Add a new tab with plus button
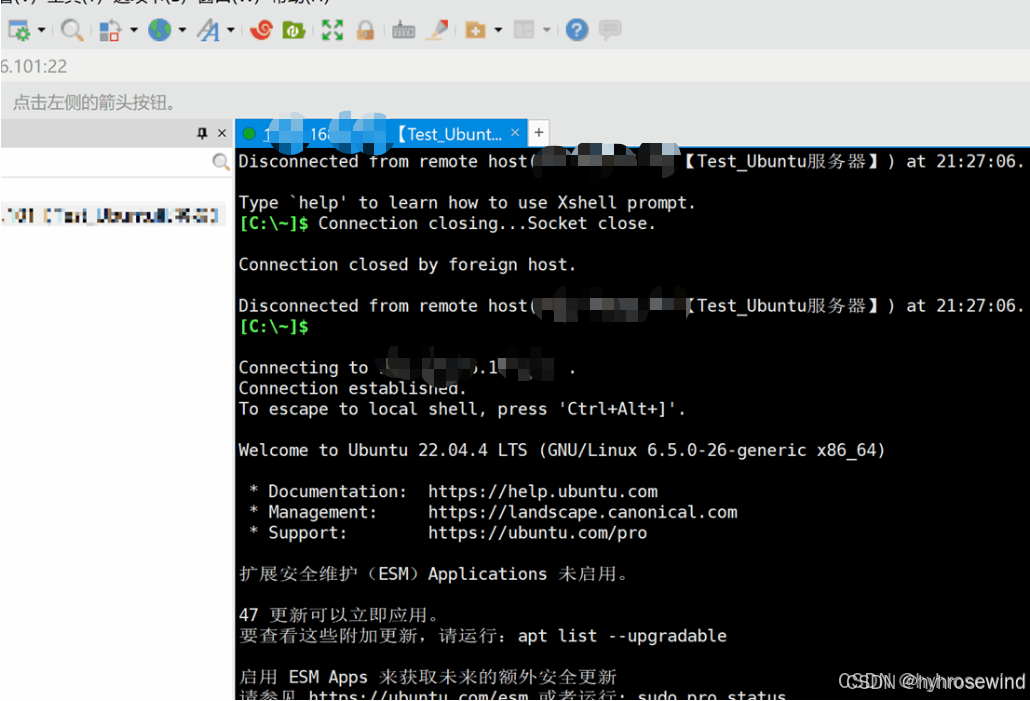 coord(539,133)
